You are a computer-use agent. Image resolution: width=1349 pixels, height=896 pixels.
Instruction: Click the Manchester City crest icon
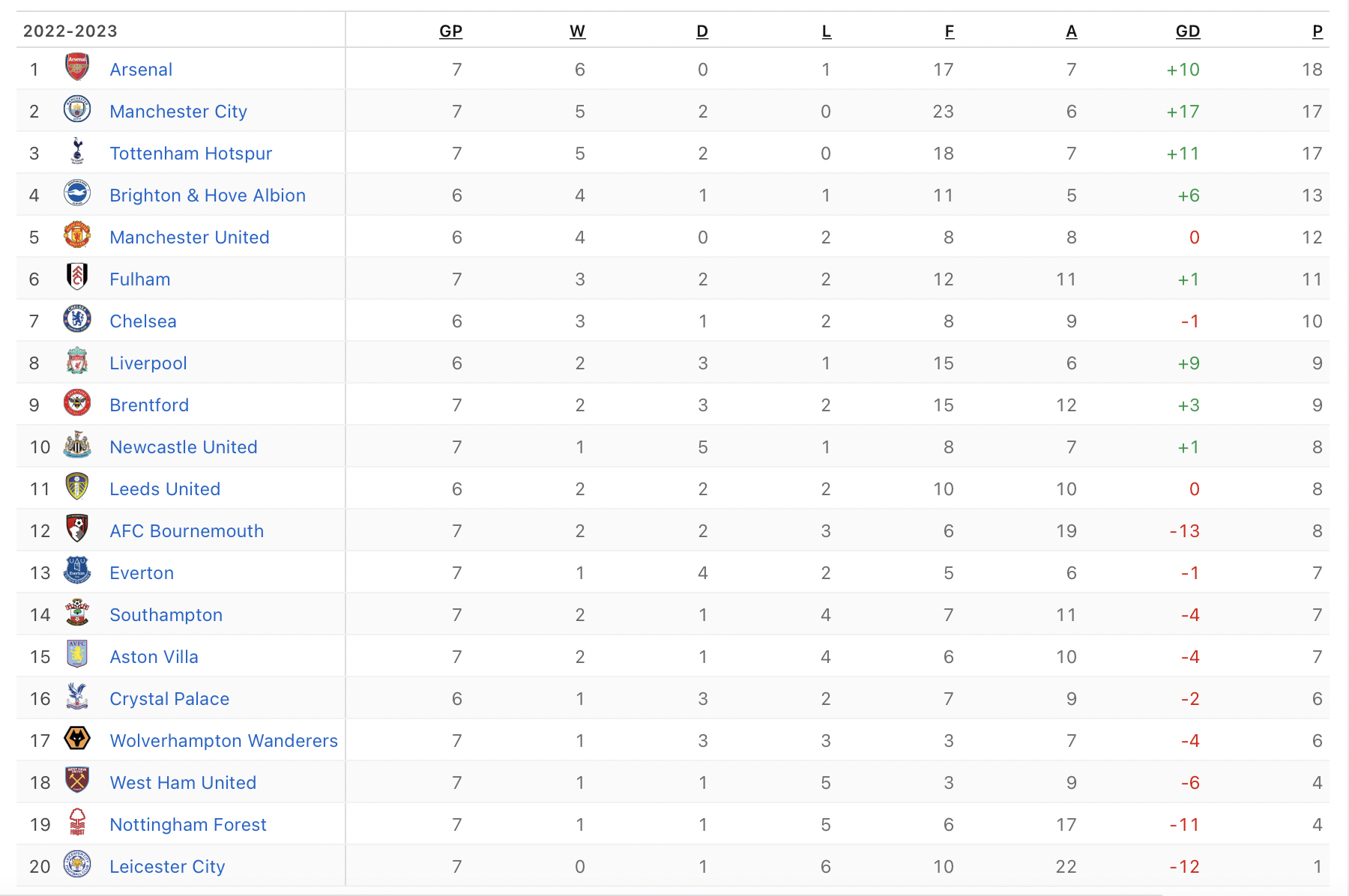point(77,109)
